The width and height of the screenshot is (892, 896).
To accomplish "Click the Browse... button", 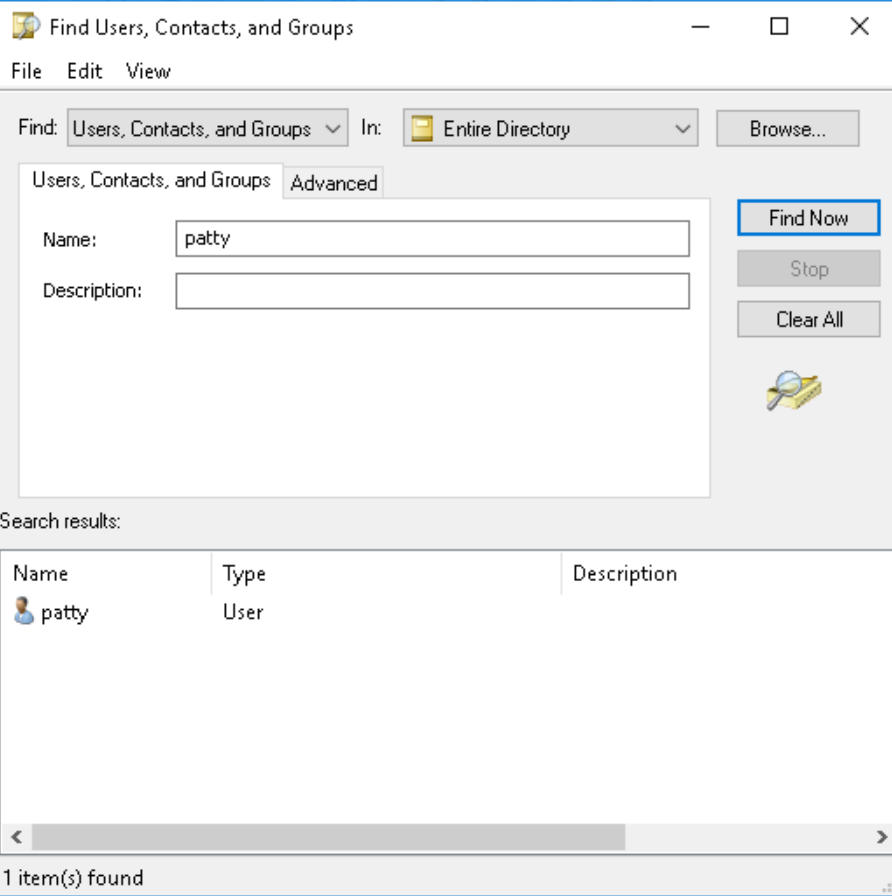I will (787, 129).
